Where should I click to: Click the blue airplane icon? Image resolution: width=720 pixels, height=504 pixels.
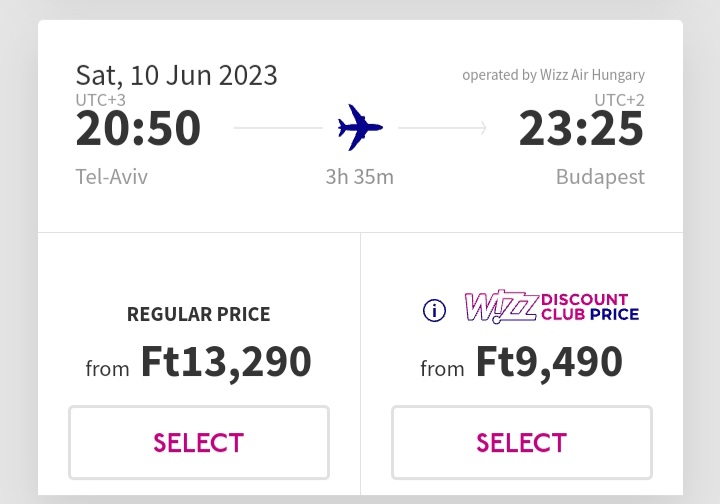pos(360,128)
